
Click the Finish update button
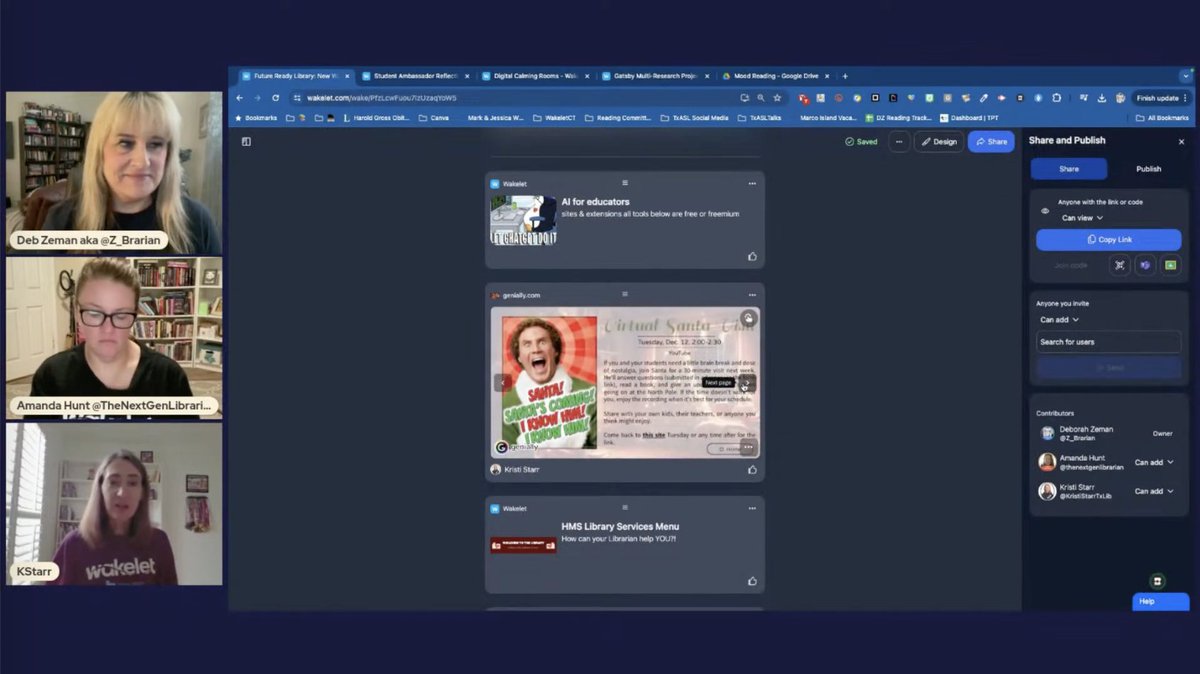click(1162, 98)
